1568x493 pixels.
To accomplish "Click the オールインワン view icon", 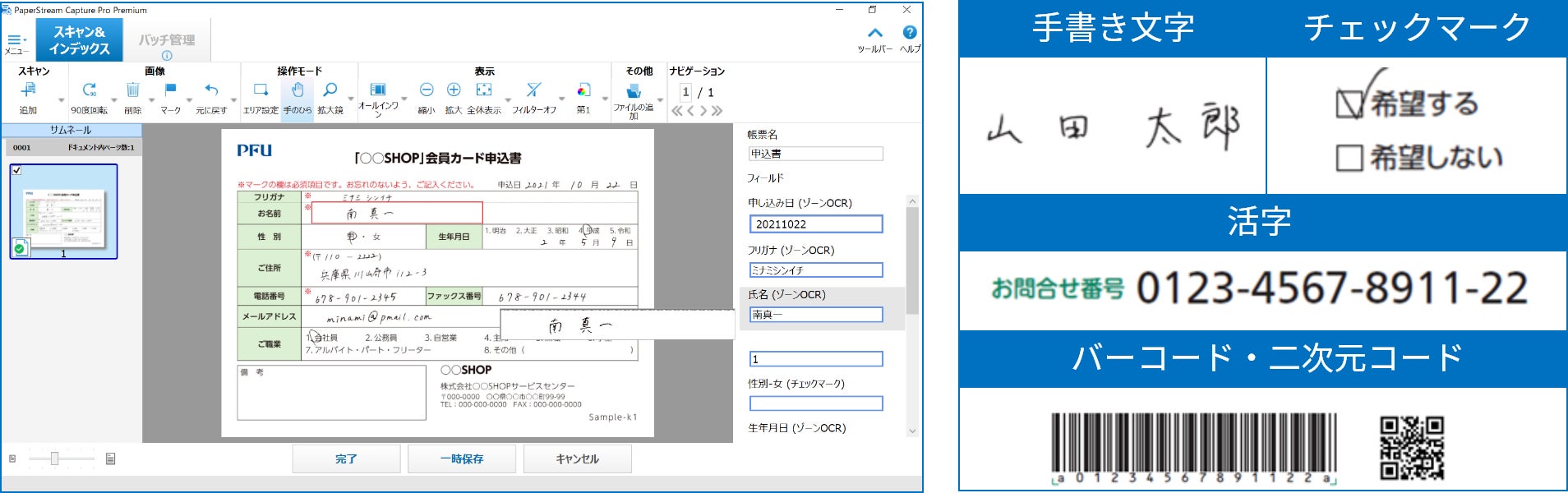I will coord(378,90).
